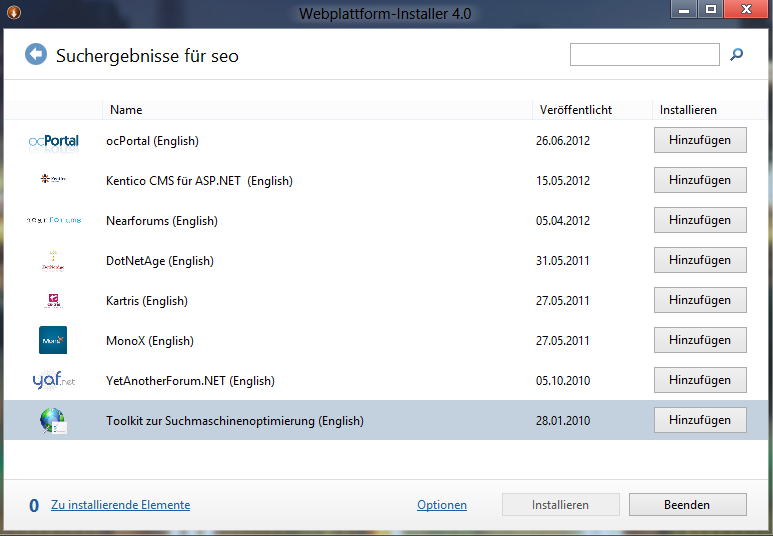
Task: Sort by the Veröffentlicht column header
Action: tap(575, 110)
